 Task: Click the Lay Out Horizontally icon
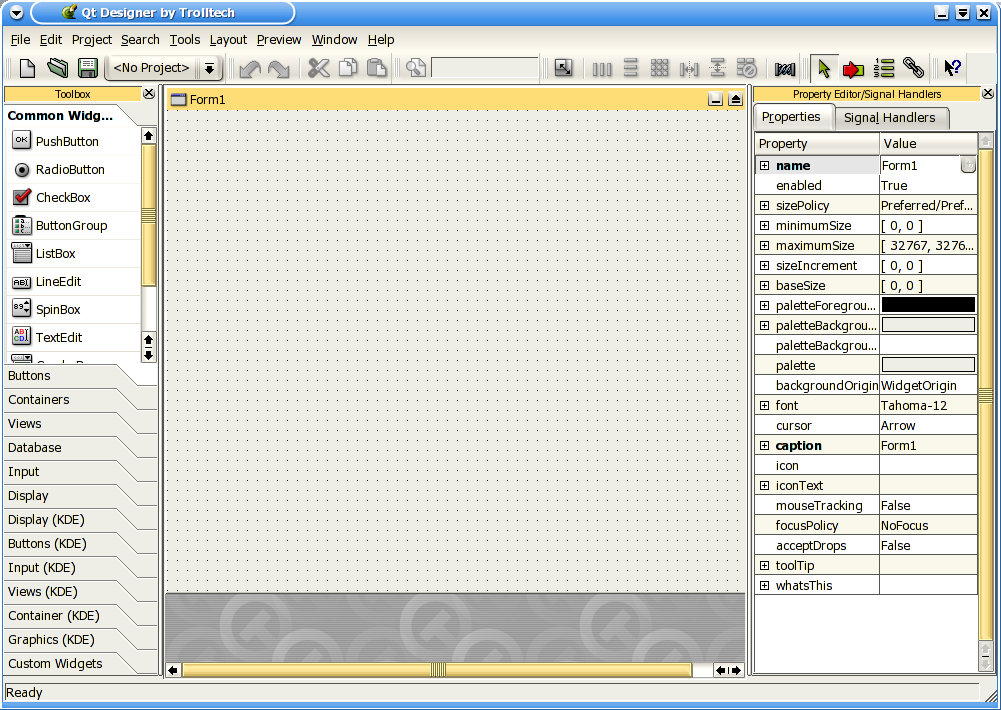(x=601, y=68)
